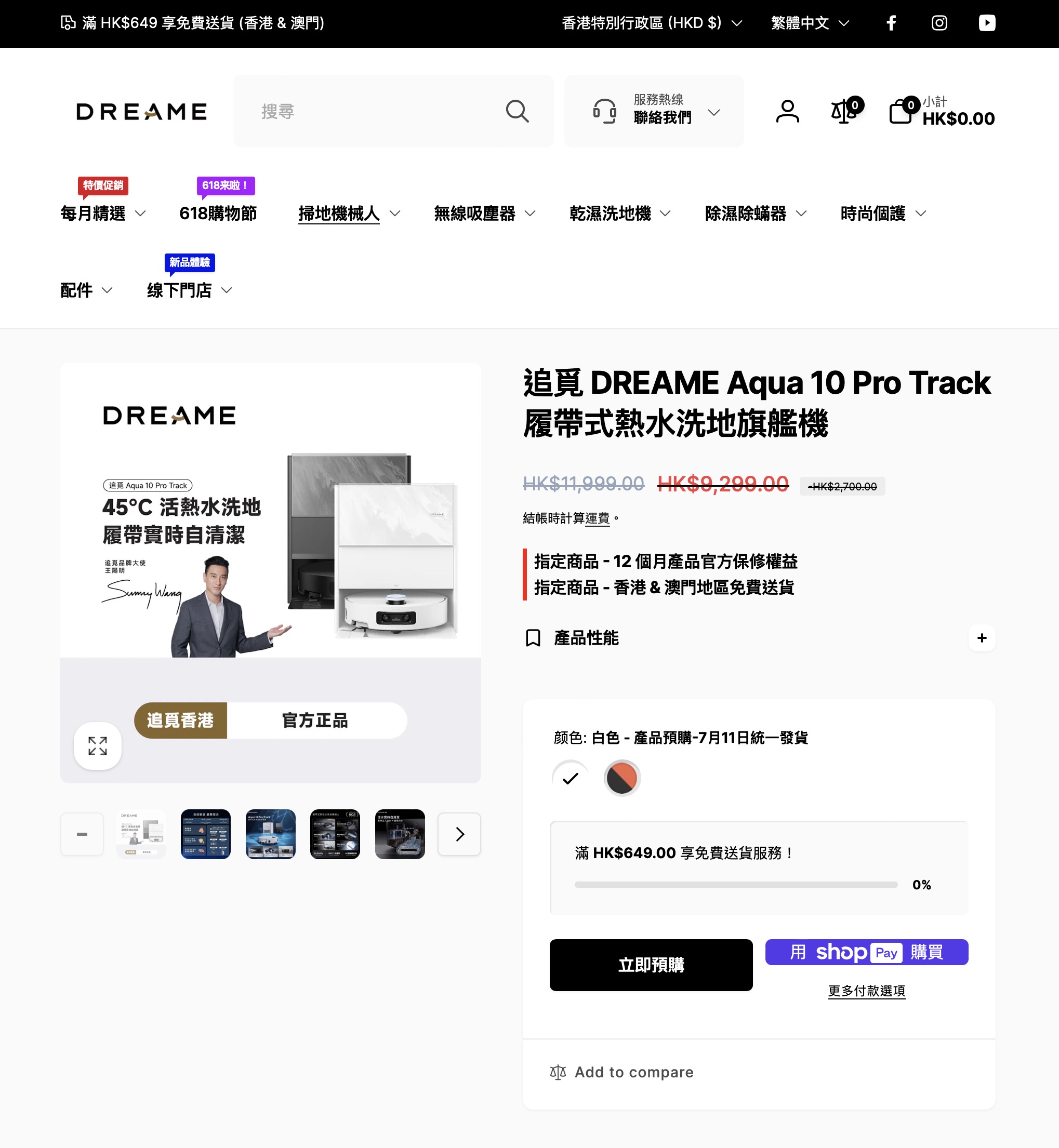Click the free shipping progress bar
Image resolution: width=1059 pixels, height=1148 pixels.
coord(736,885)
